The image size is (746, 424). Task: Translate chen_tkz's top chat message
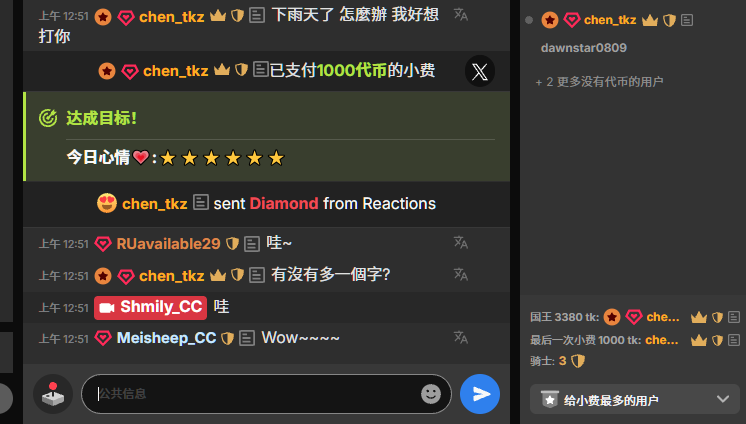[x=461, y=15]
